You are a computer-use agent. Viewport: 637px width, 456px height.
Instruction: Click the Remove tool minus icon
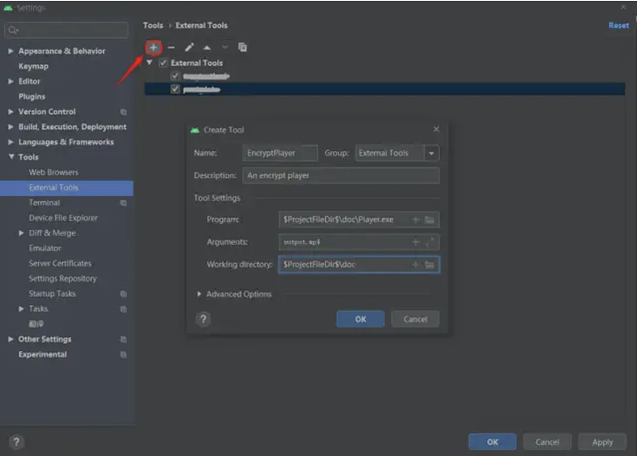(171, 48)
